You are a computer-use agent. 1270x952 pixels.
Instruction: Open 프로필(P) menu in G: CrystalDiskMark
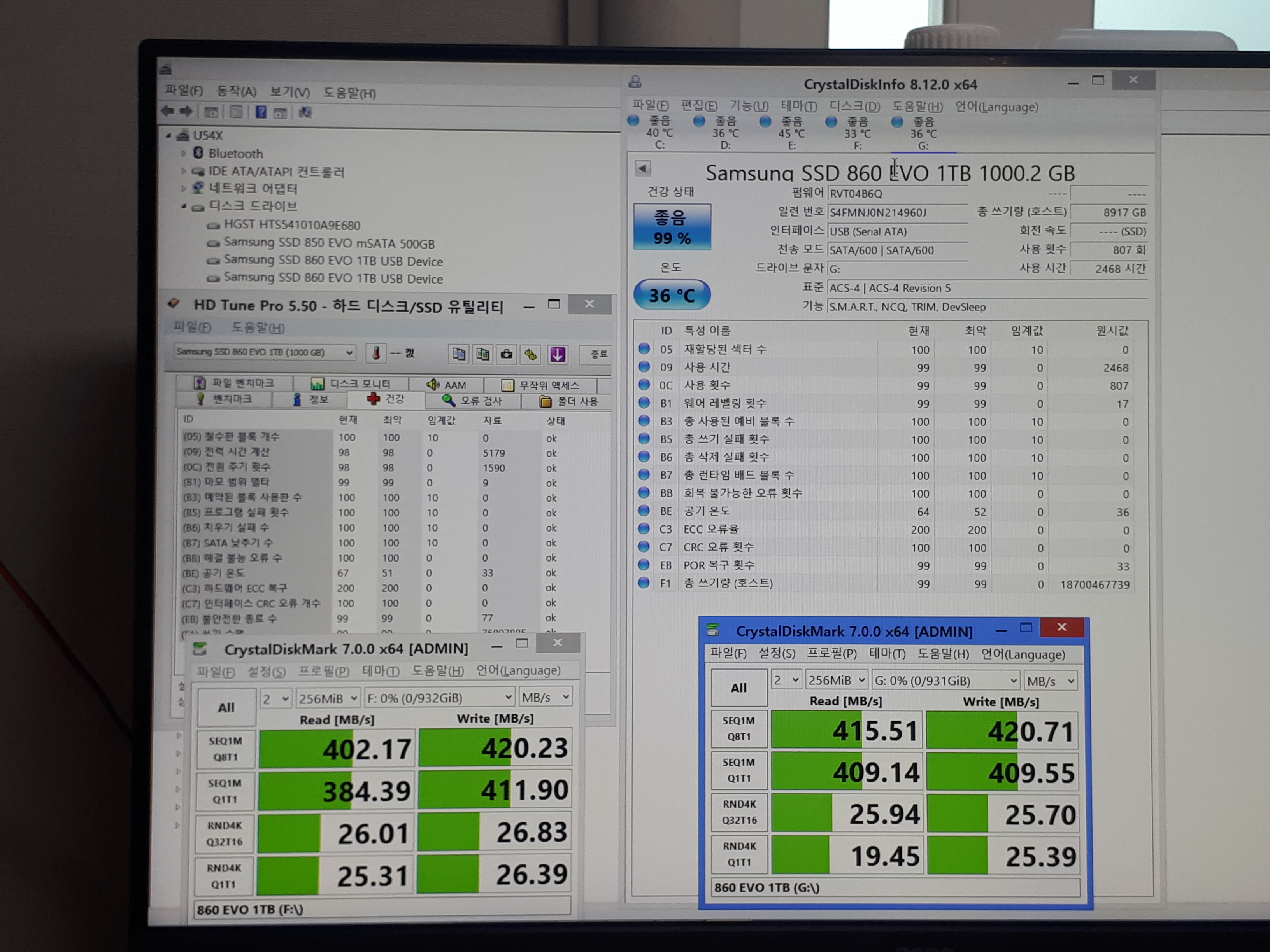tap(831, 653)
